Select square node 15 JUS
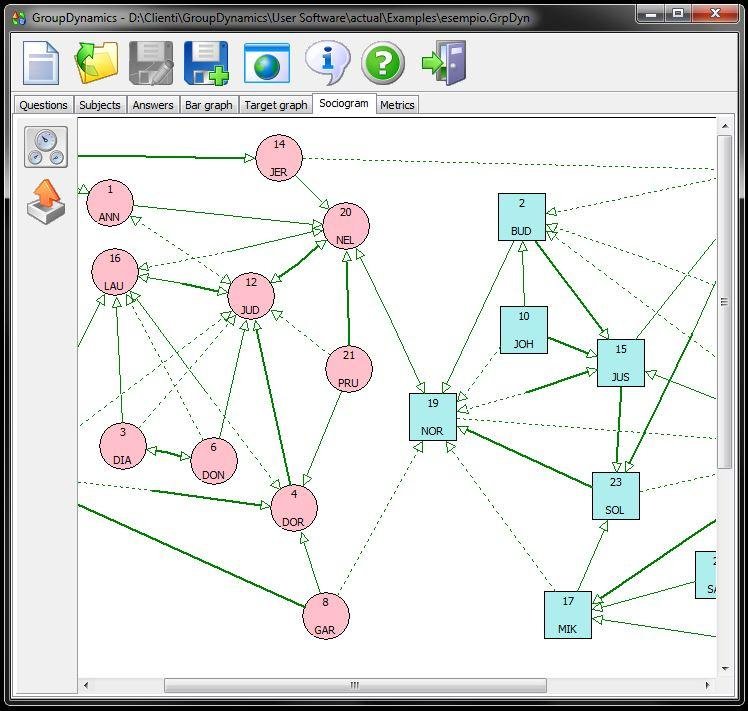Screen dimensions: 748x711 [621, 363]
